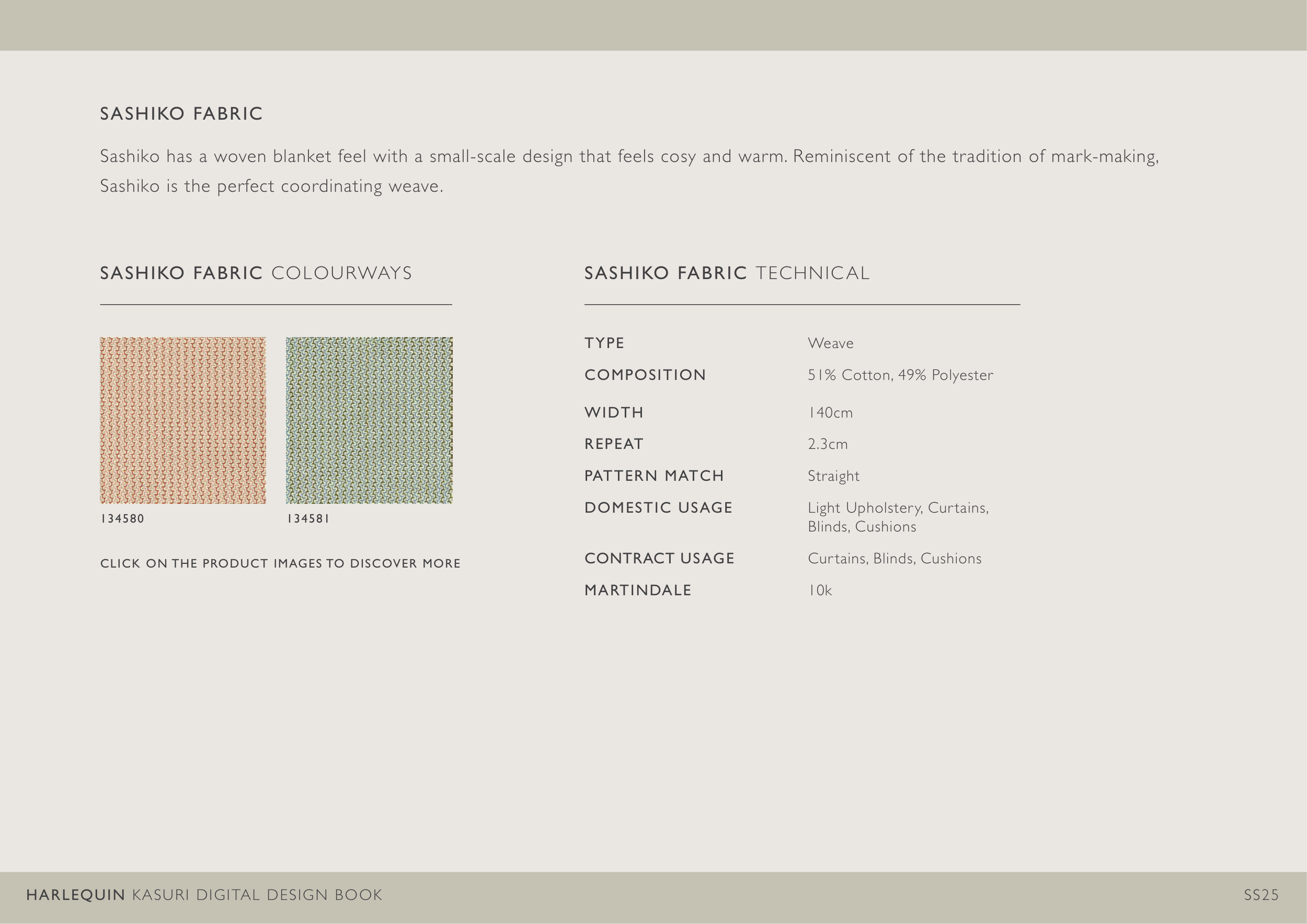Click the Sashiko description paragraph
1307x924 pixels.
point(628,171)
